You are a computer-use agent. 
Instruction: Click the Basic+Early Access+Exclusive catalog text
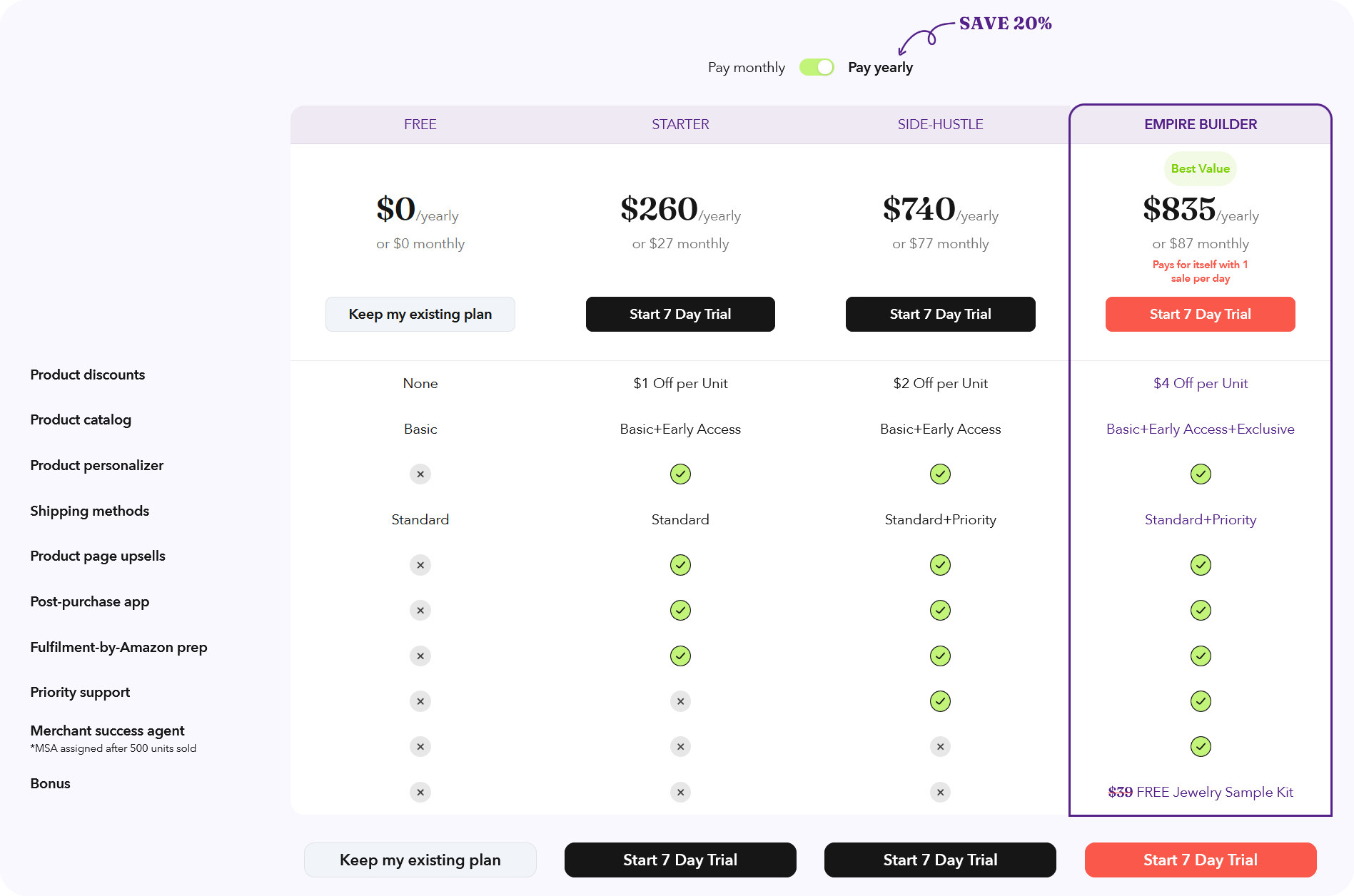tap(1200, 429)
